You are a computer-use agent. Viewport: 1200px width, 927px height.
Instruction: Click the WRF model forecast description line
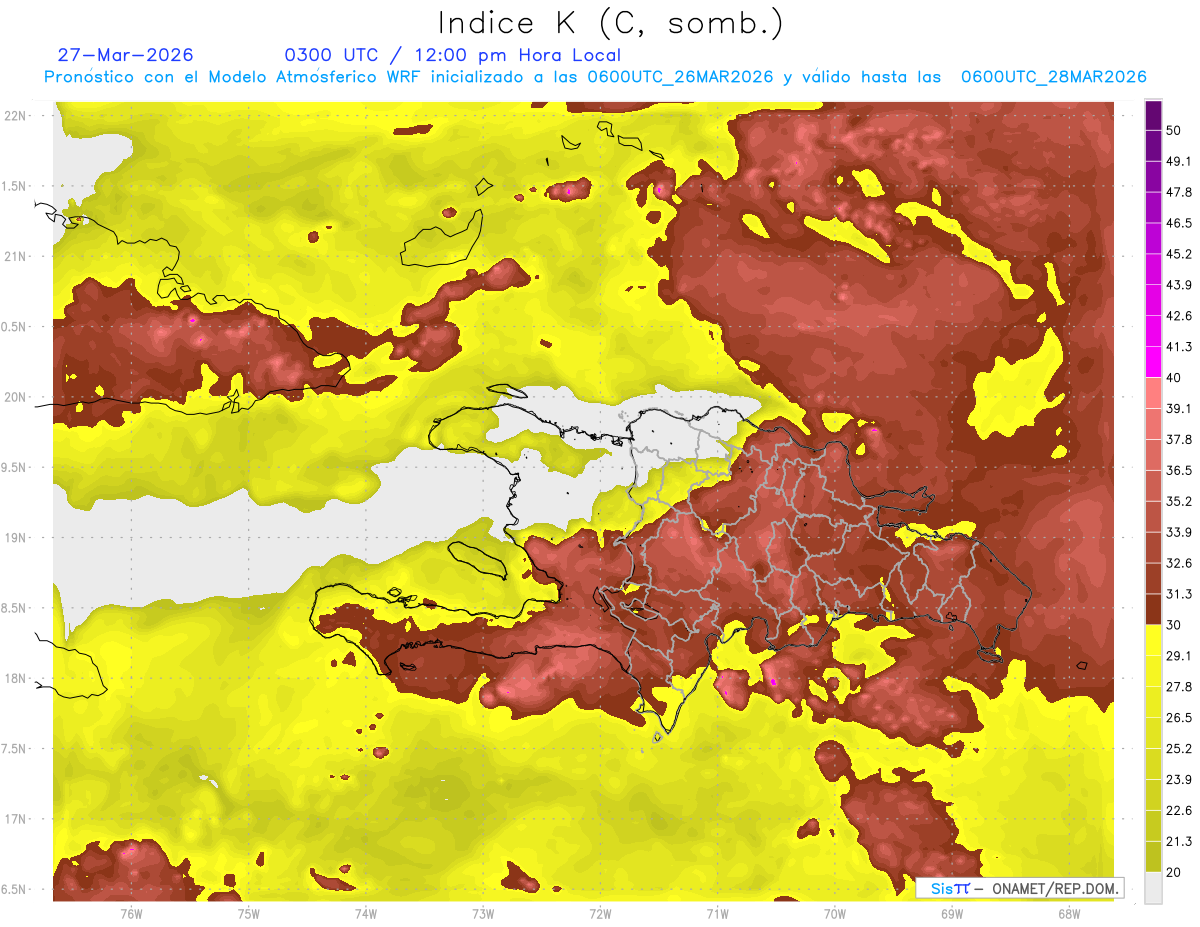click(x=595, y=77)
